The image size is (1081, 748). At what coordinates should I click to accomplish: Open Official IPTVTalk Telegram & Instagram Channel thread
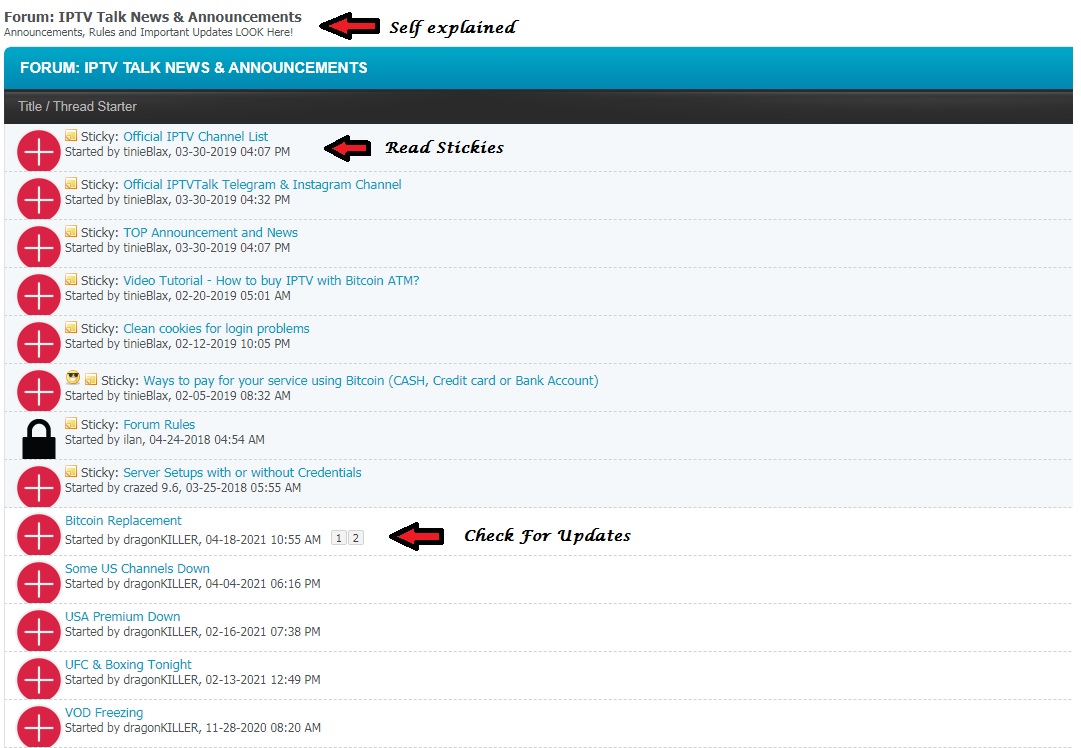pos(262,185)
